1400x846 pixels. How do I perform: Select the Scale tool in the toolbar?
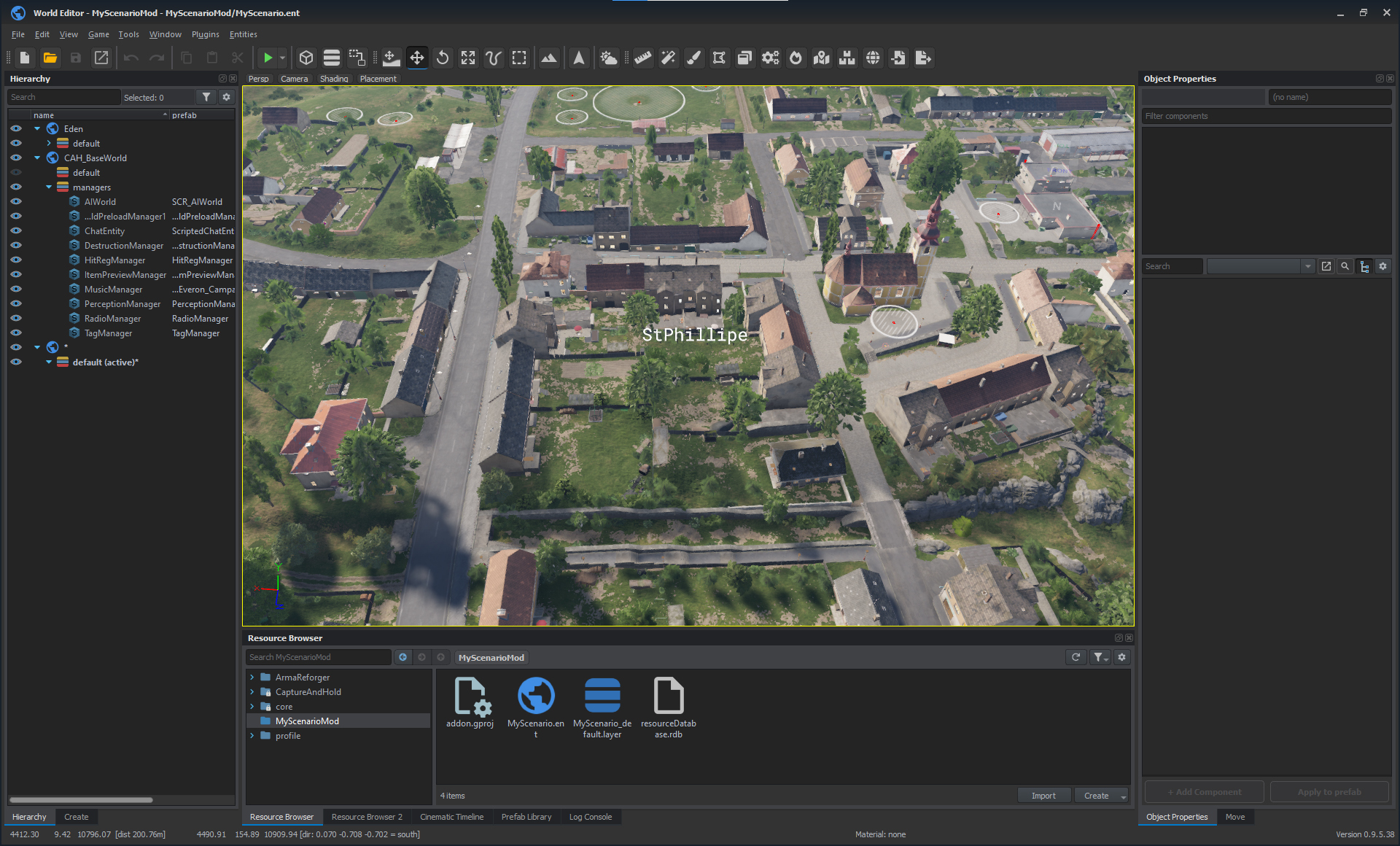click(x=468, y=58)
